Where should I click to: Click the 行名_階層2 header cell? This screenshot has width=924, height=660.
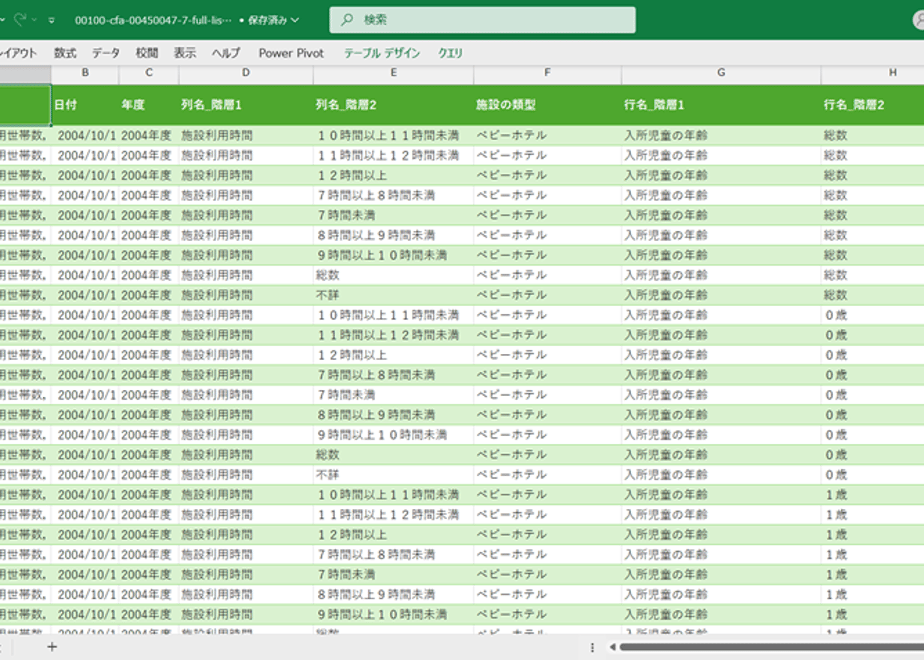pos(872,105)
